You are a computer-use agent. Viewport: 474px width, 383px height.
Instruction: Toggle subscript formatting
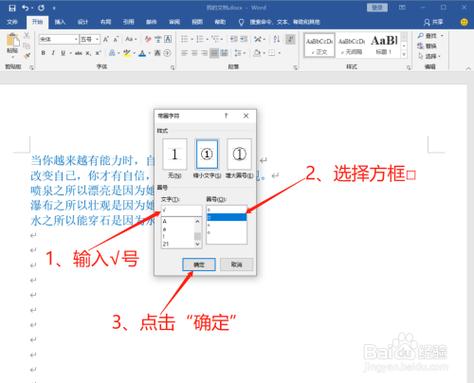pyautogui.click(x=88, y=53)
